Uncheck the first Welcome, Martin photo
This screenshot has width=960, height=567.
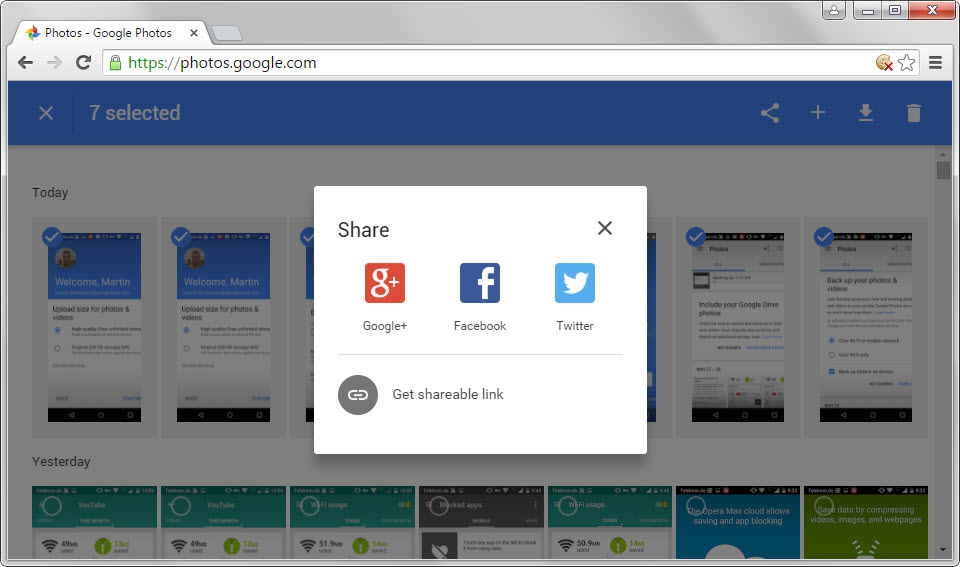tap(52, 236)
